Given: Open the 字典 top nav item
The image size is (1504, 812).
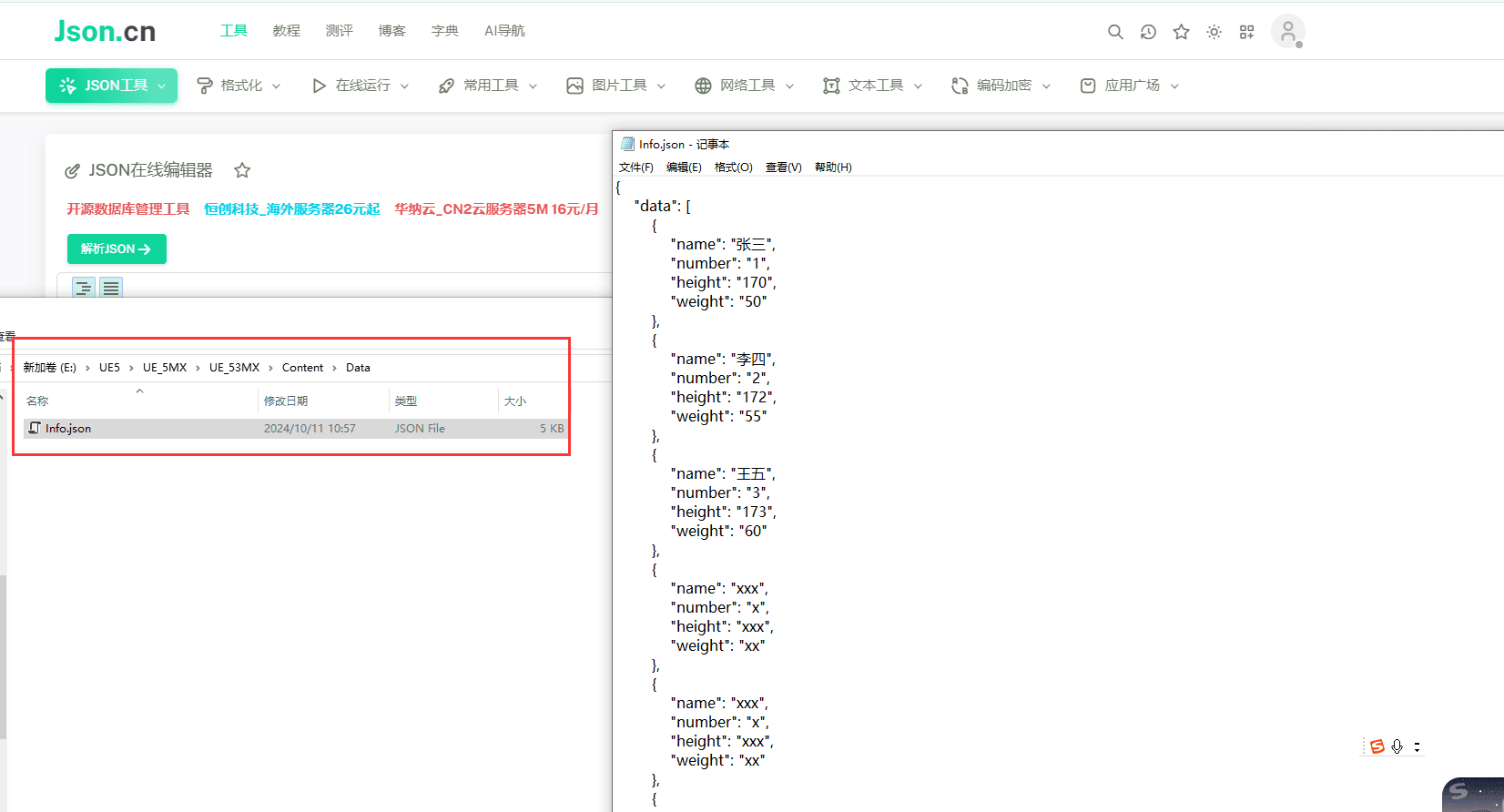Looking at the screenshot, I should [445, 31].
